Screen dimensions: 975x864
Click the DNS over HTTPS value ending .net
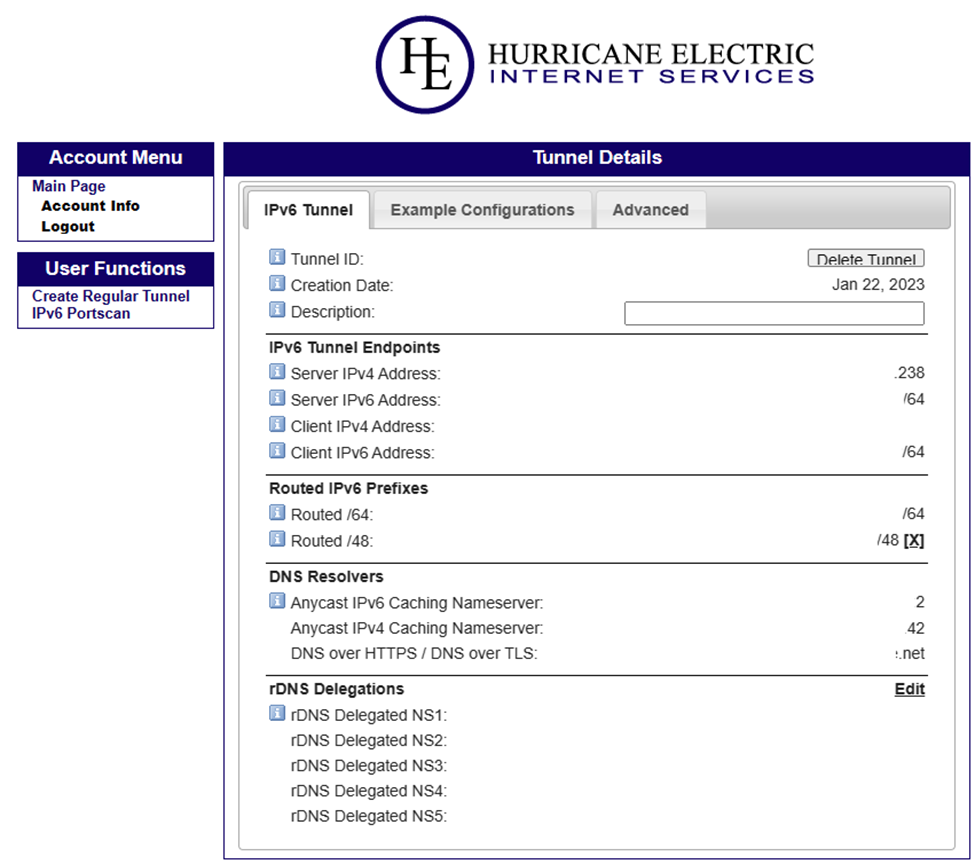[910, 654]
